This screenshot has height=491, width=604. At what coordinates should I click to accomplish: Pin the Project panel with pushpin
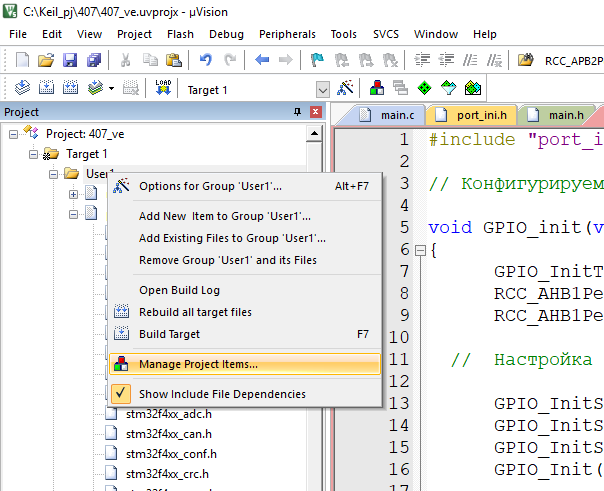pos(297,112)
